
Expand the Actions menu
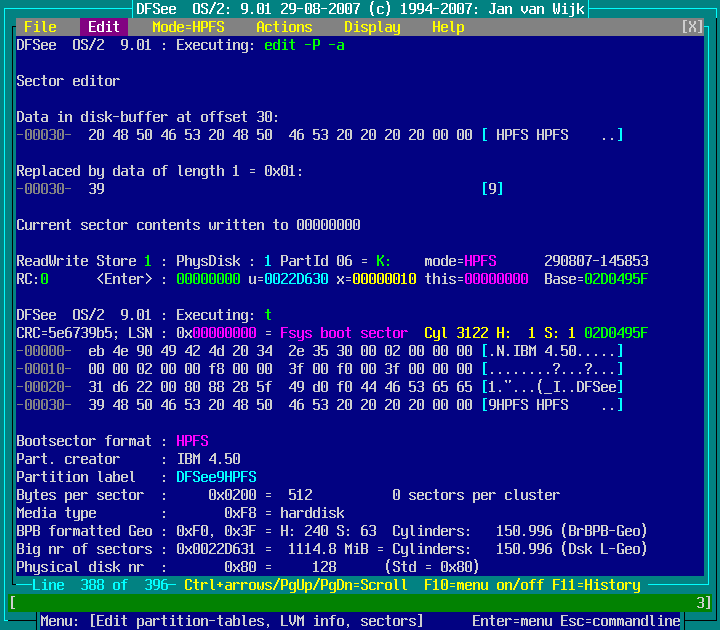(x=284, y=27)
